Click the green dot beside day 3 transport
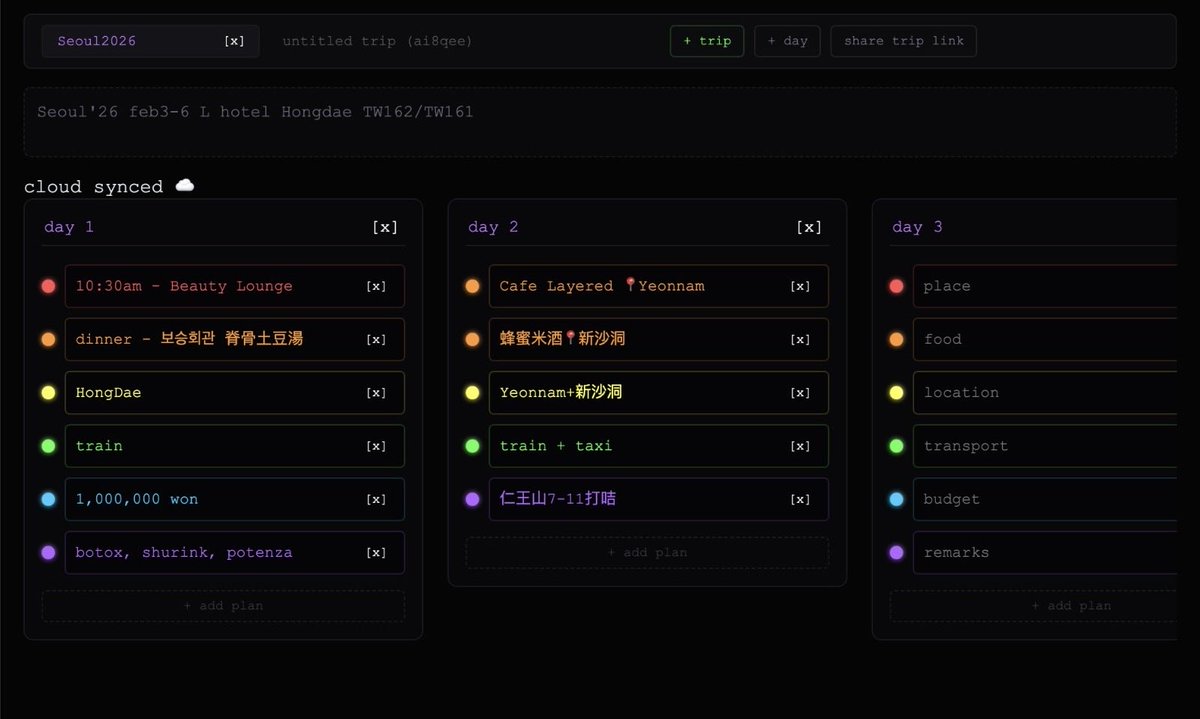Screen dimensions: 1200x719 coord(896,446)
